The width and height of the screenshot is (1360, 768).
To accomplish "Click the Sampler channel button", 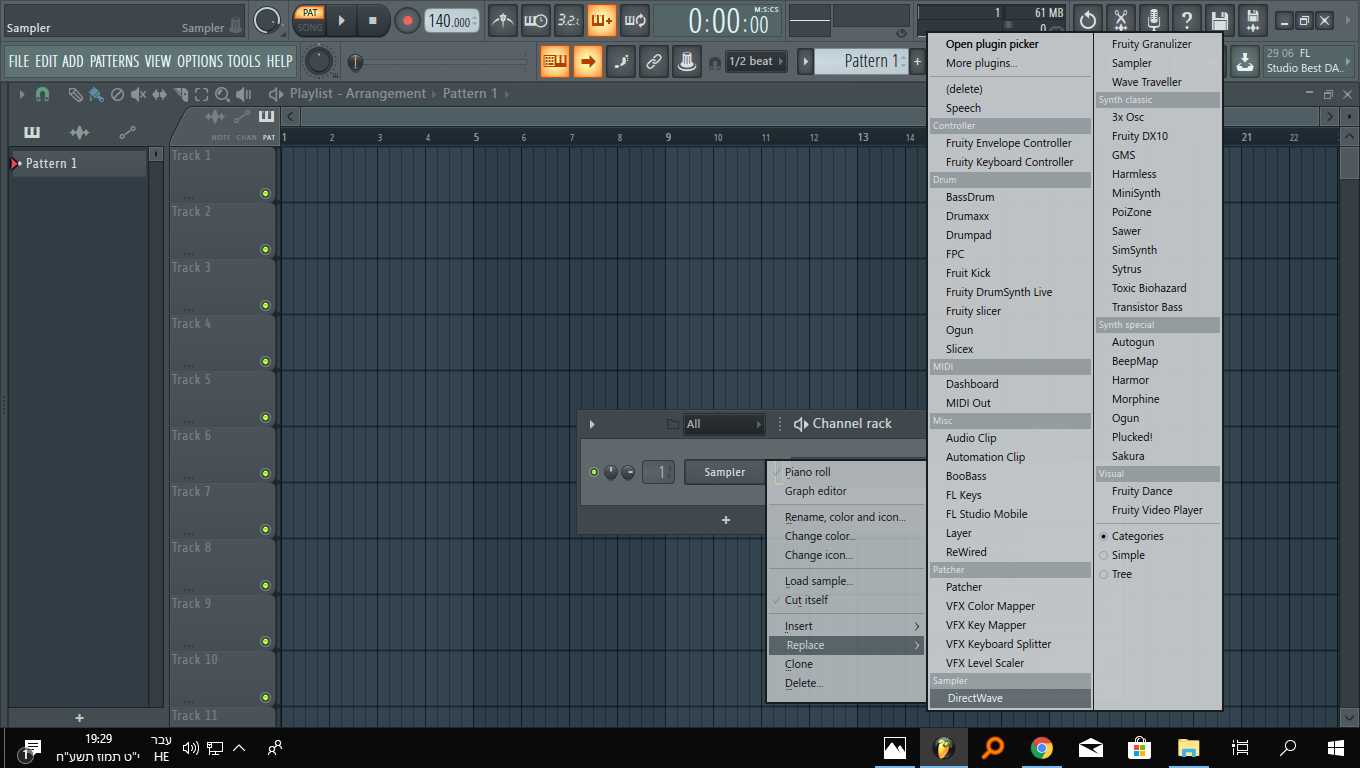I will coord(724,472).
